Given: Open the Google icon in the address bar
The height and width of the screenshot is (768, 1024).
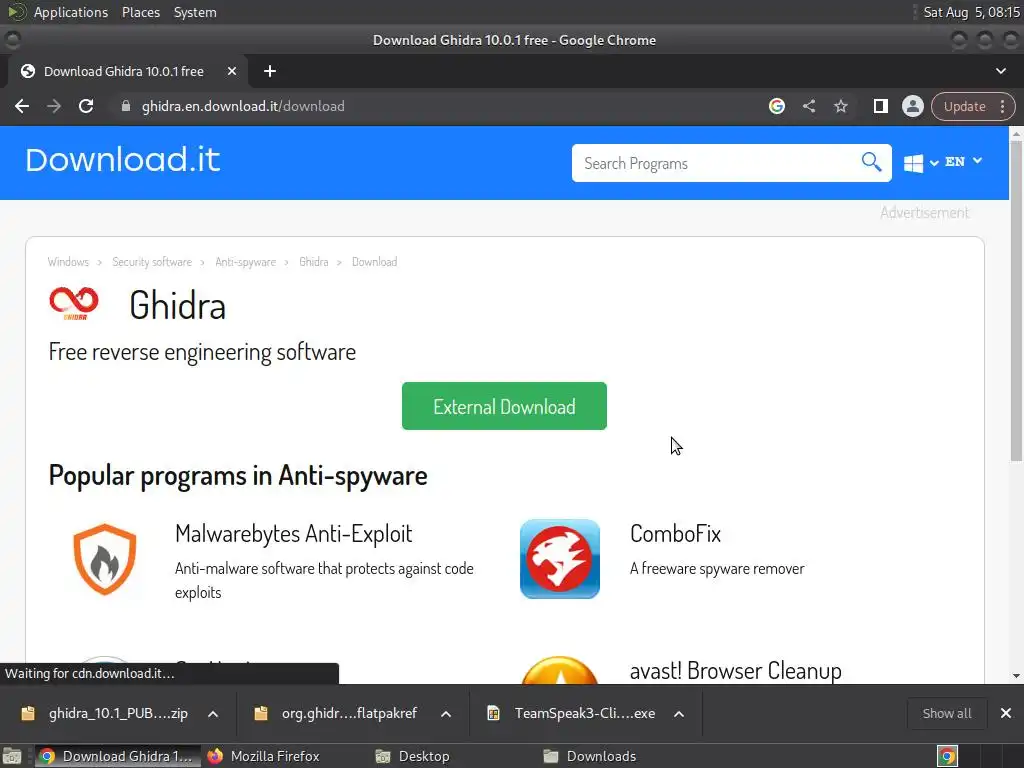Looking at the screenshot, I should [x=776, y=106].
